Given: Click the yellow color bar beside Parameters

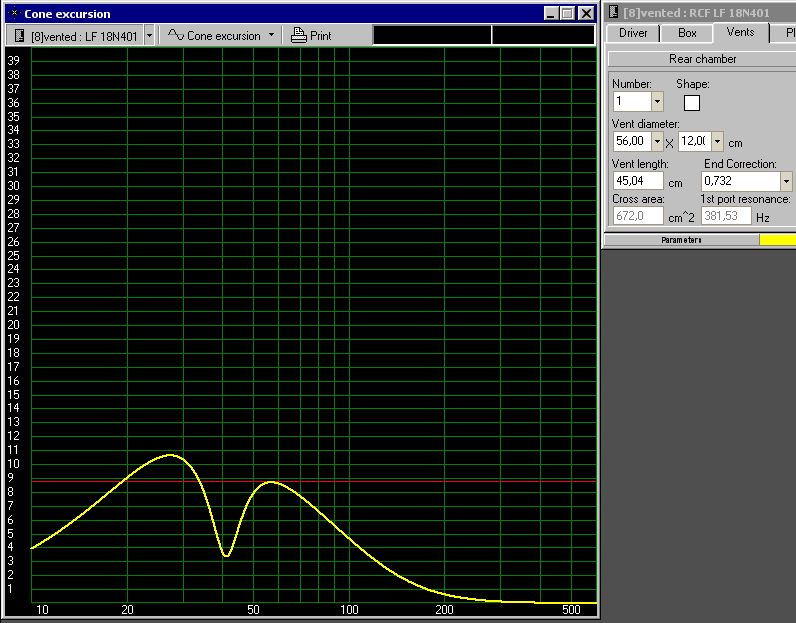Looking at the screenshot, I should [777, 240].
